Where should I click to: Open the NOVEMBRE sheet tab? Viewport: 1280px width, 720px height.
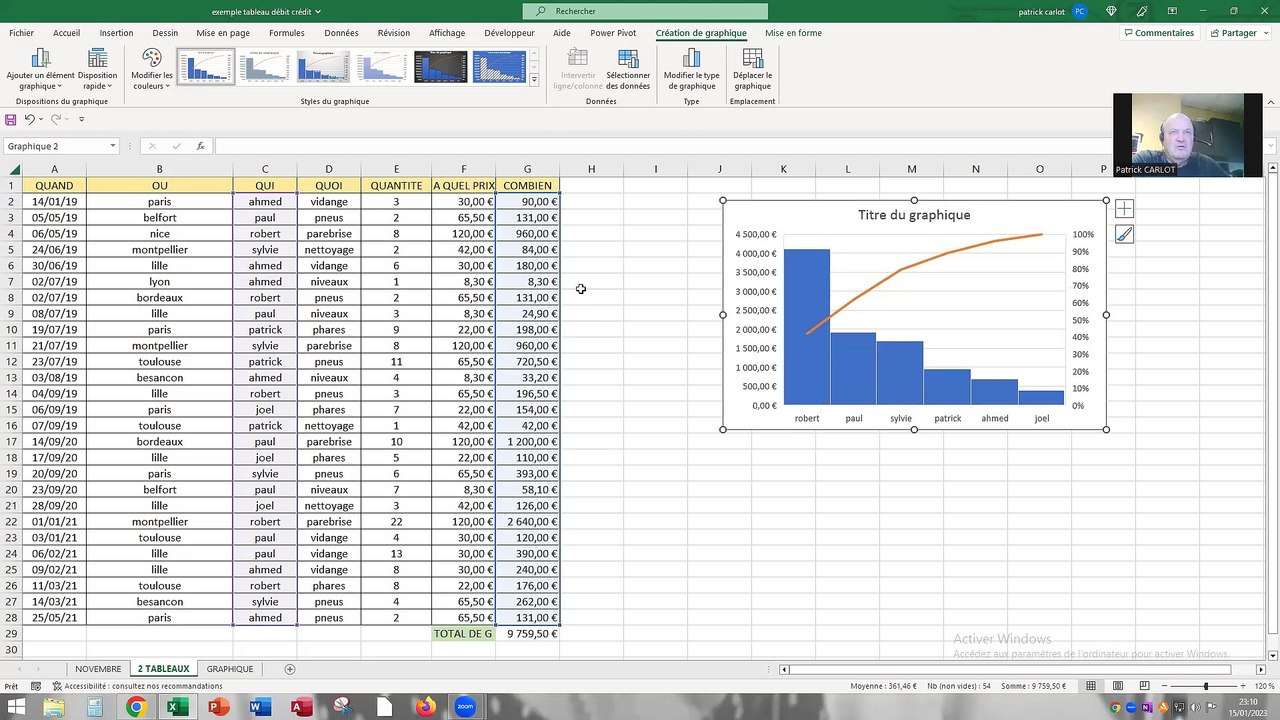pyautogui.click(x=98, y=669)
